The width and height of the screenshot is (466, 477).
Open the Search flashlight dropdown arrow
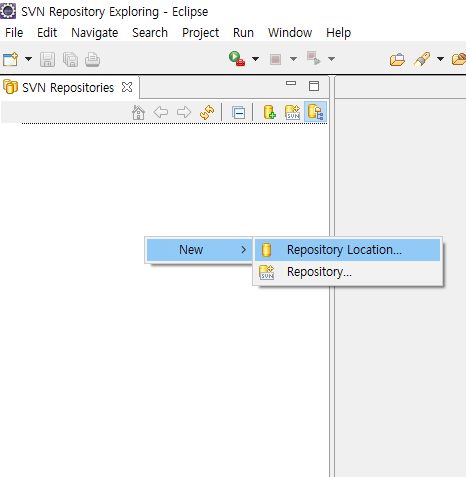(440, 59)
